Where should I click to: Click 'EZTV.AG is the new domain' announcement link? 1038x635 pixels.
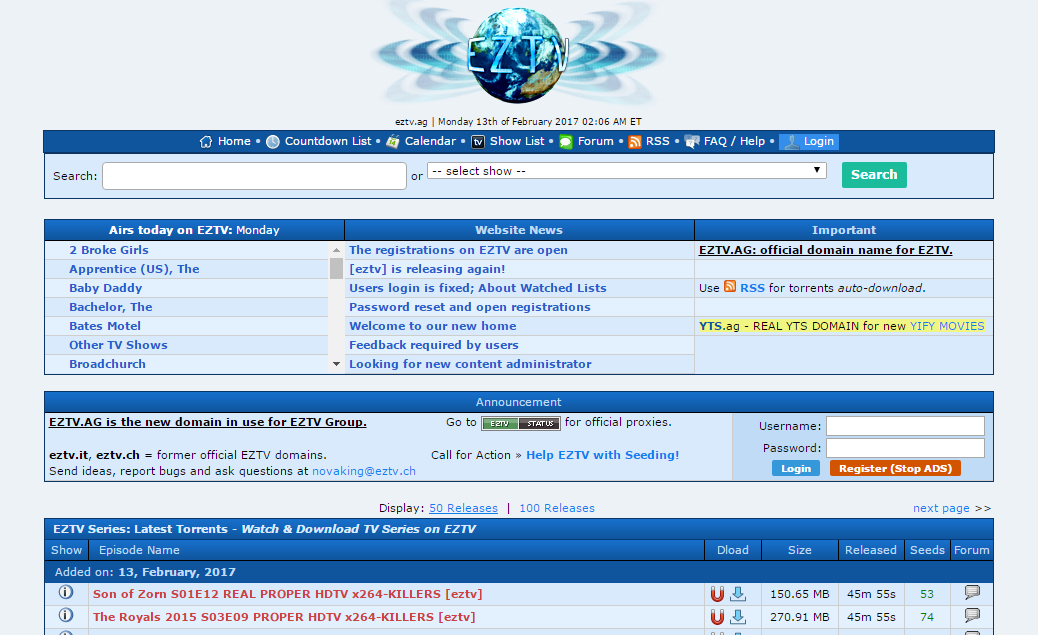click(207, 422)
